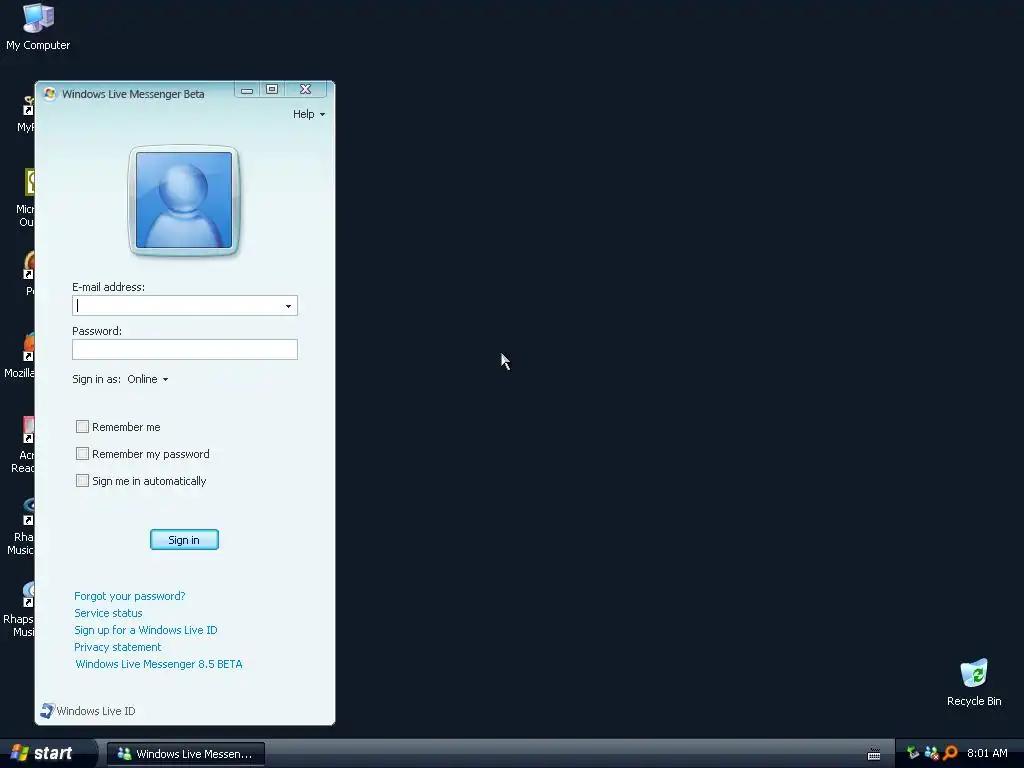
Task: Expand the e-mail address dropdown arrow
Action: click(x=288, y=306)
